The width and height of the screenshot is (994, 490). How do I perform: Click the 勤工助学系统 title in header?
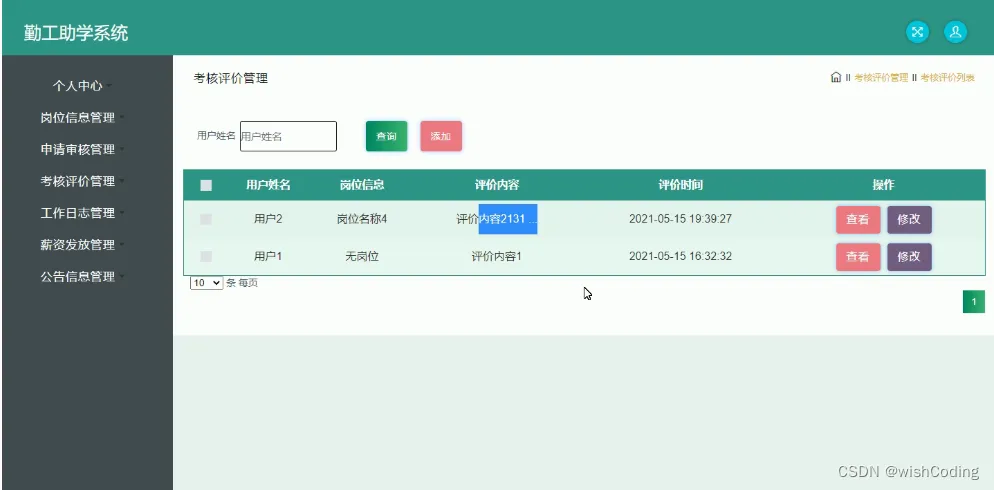pos(76,33)
